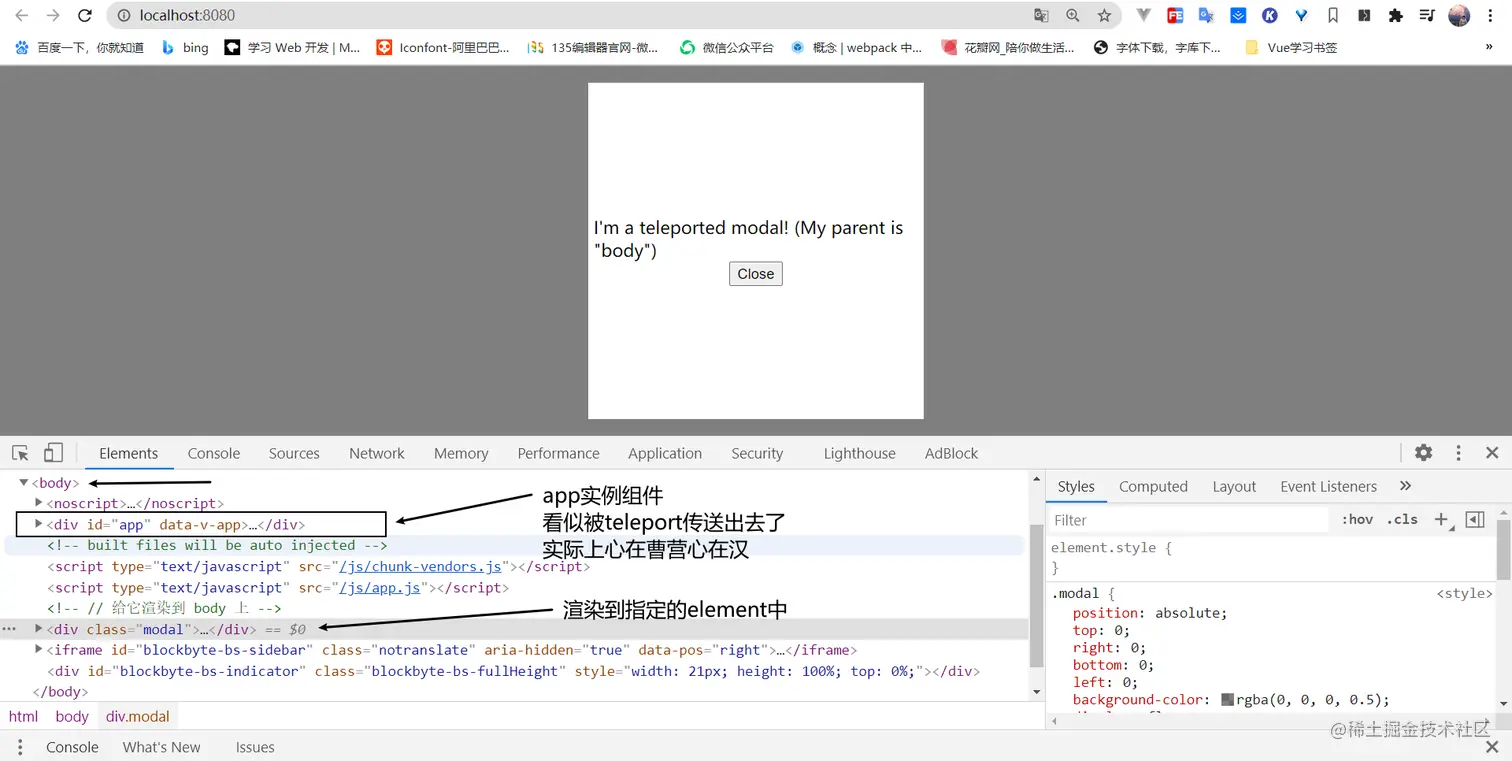This screenshot has width=1512, height=761.
Task: Expand the noscript node
Action: coord(38,503)
